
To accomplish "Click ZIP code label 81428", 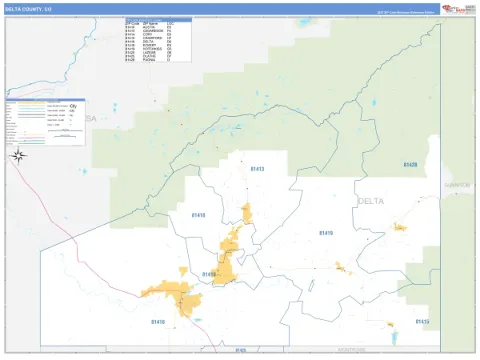I will pos(410,165).
